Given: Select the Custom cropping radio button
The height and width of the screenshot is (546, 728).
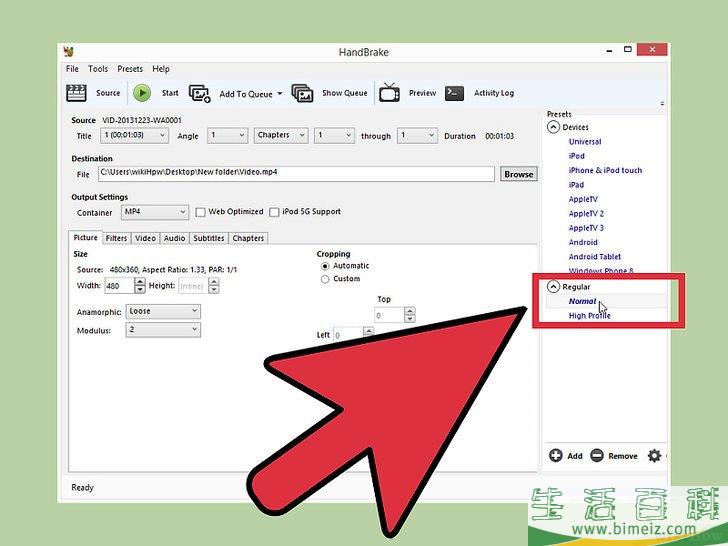Looking at the screenshot, I should [325, 279].
